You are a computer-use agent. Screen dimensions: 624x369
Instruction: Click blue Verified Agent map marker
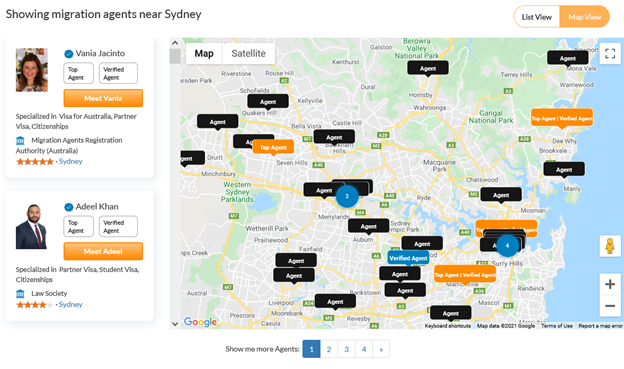pos(408,258)
